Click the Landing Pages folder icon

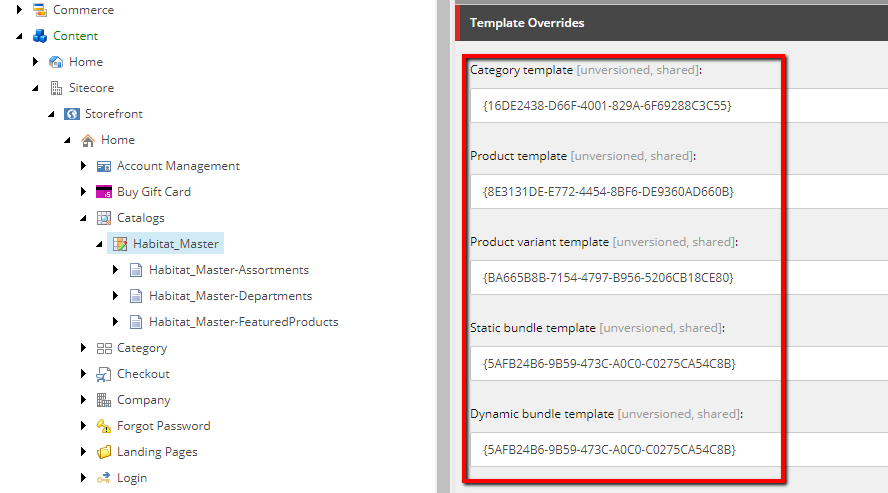104,452
